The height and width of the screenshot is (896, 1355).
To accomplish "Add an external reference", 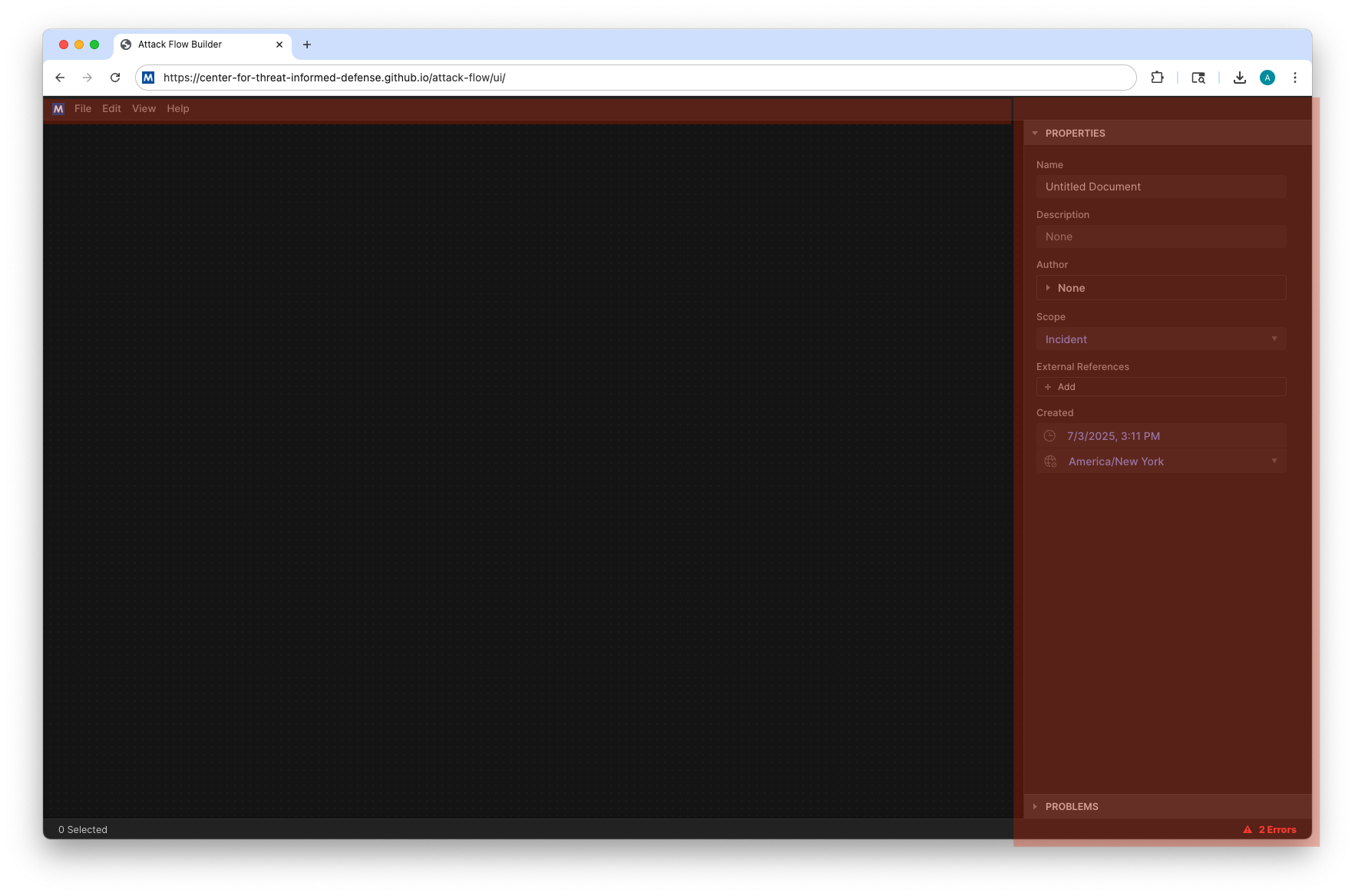I will point(1161,387).
